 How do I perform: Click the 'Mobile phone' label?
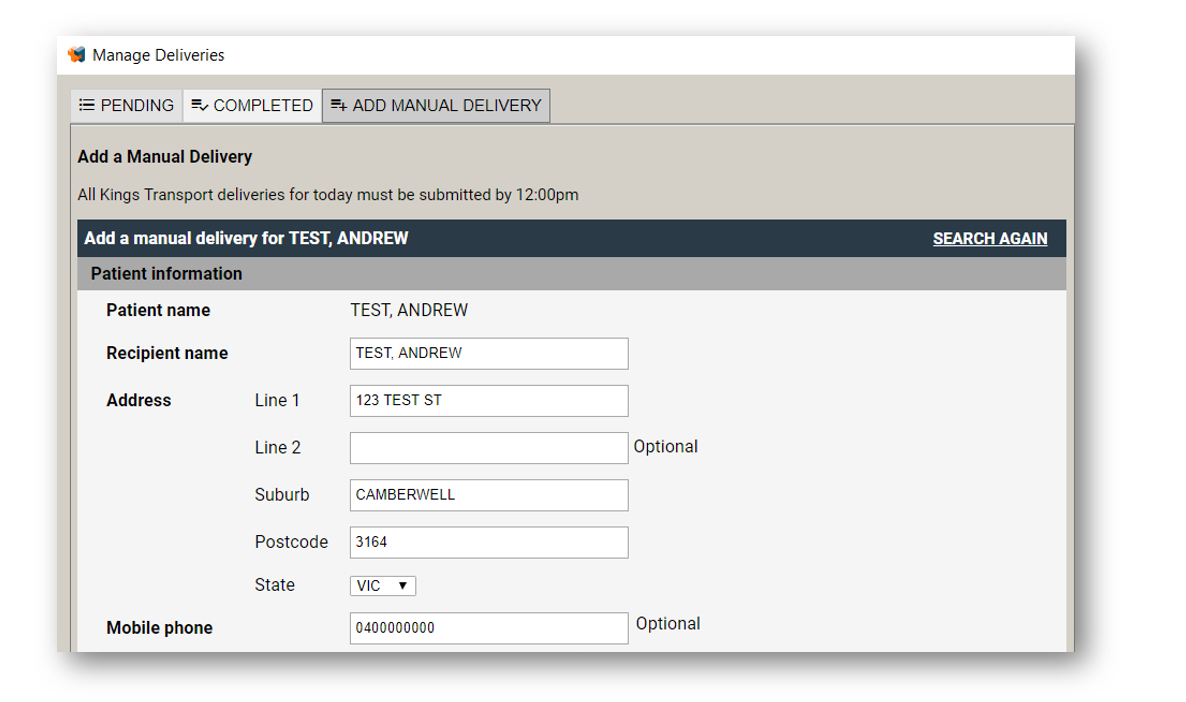coord(160,628)
